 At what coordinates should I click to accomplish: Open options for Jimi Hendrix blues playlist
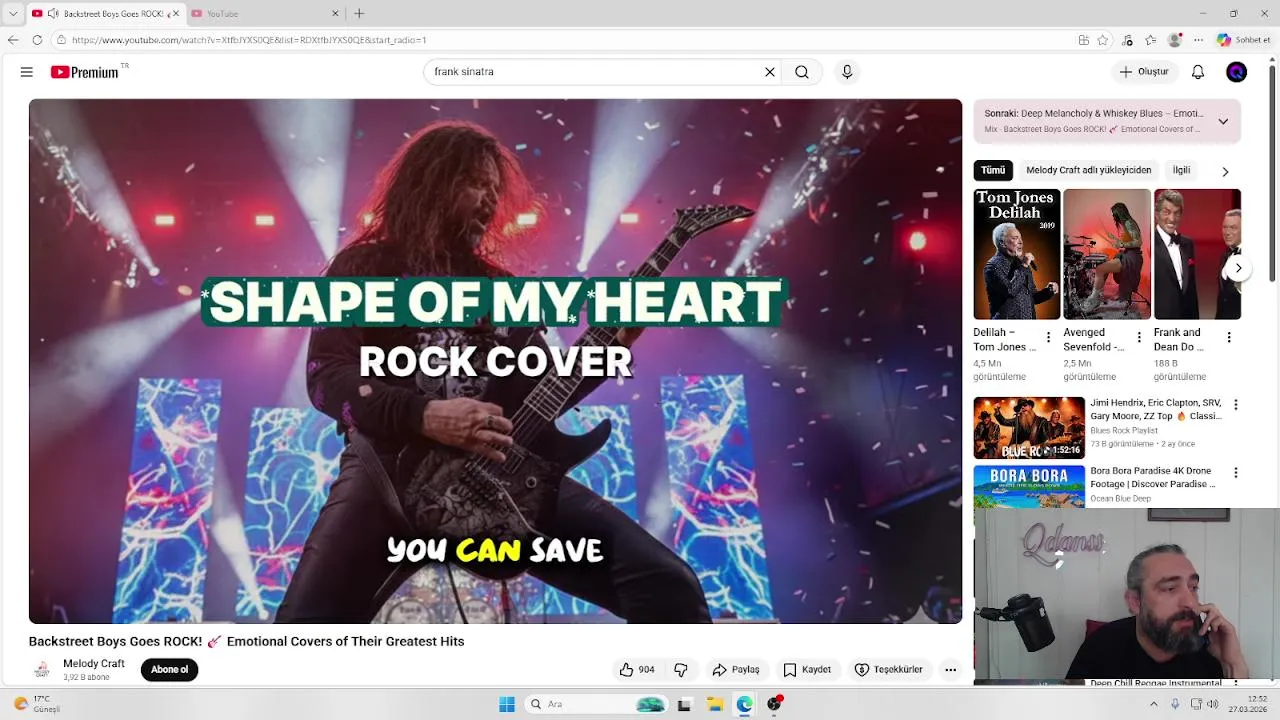tap(1235, 405)
